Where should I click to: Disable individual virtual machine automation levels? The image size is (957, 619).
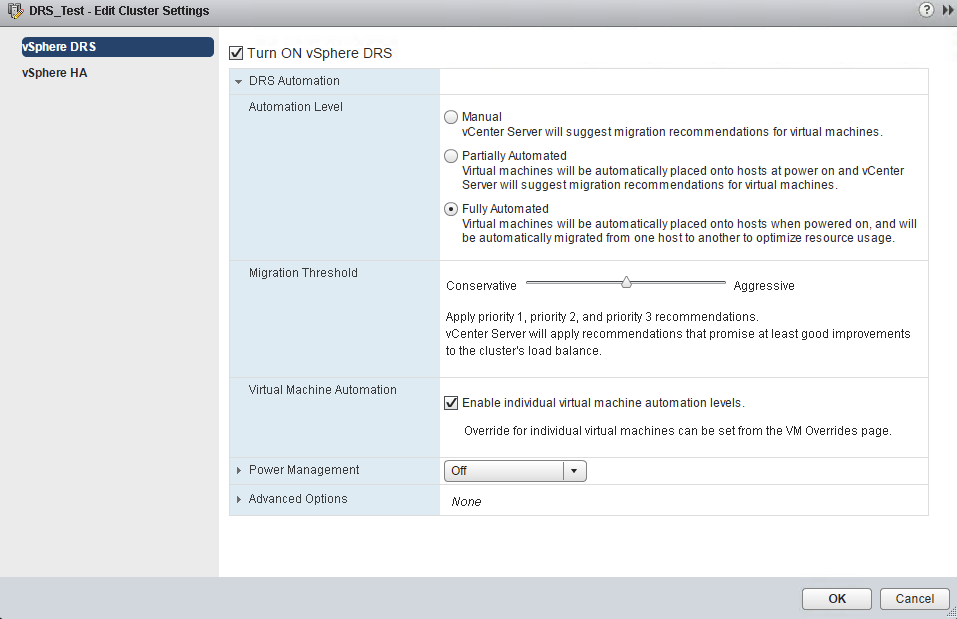tap(451, 403)
